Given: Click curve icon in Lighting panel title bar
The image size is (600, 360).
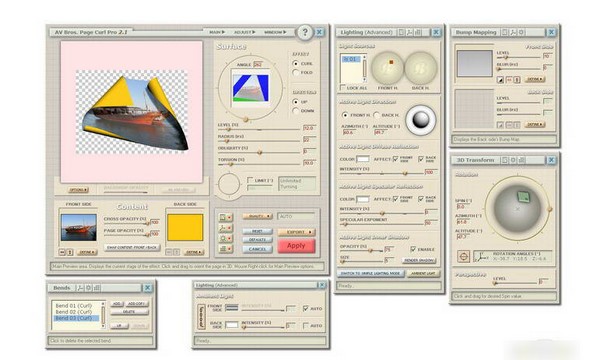Looking at the screenshot, I should pyautogui.click(x=410, y=33).
